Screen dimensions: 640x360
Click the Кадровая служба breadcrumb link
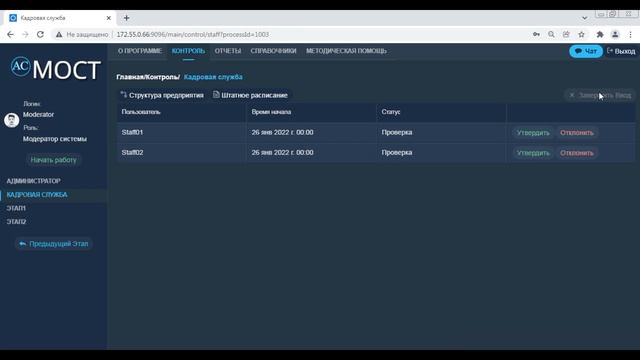[x=213, y=77]
